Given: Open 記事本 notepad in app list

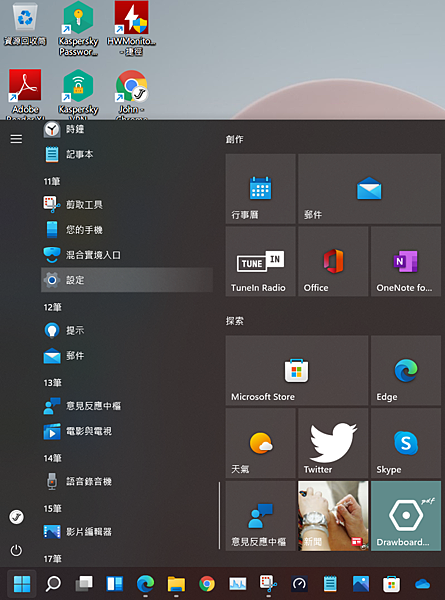Looking at the screenshot, I should point(127,154).
